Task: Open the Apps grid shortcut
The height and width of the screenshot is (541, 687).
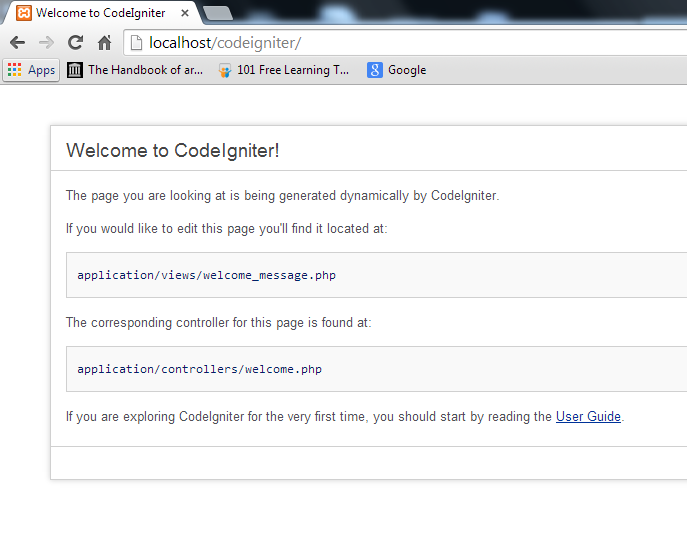Action: pyautogui.click(x=32, y=70)
